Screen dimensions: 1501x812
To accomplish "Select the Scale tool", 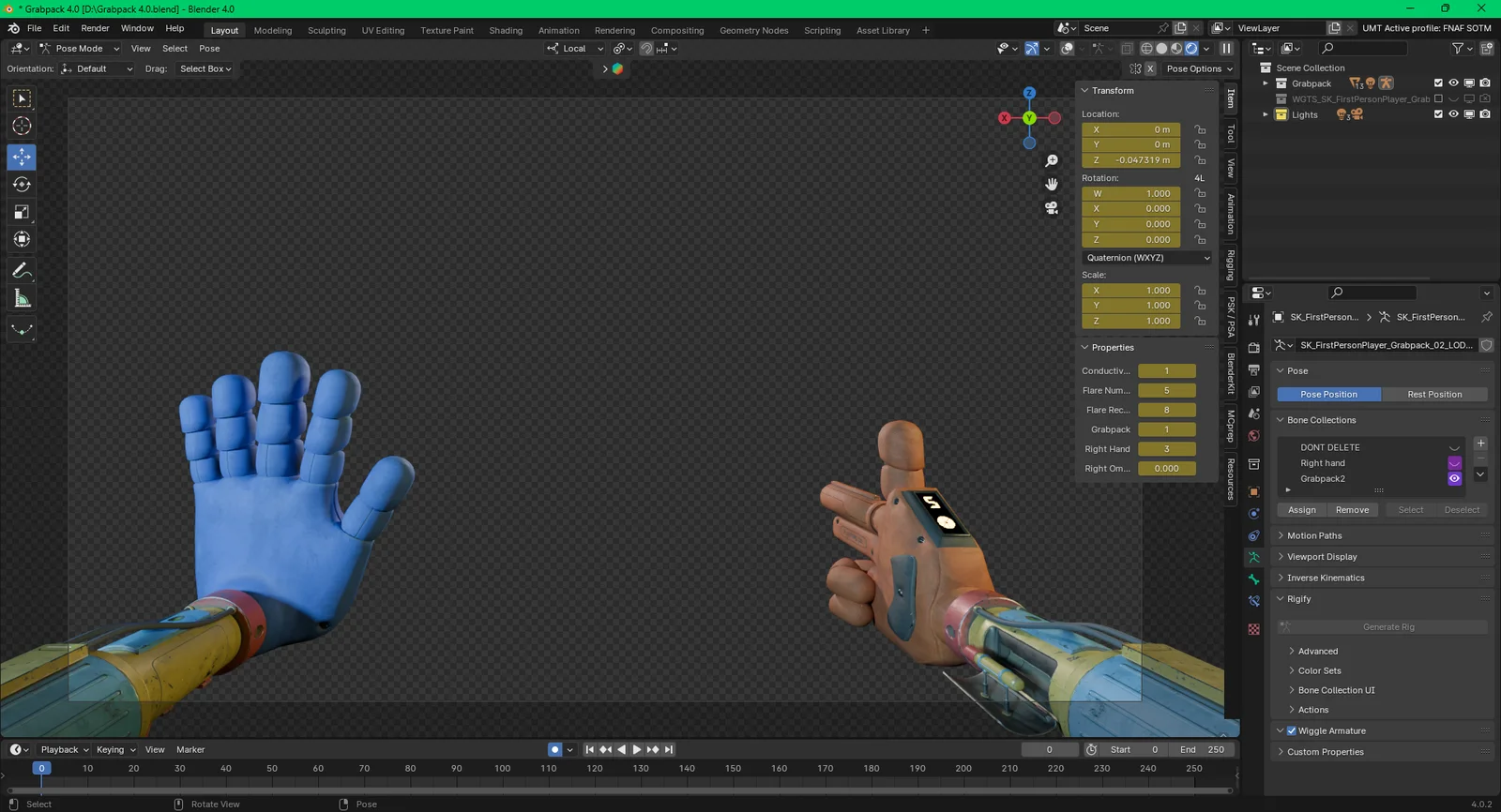I will tap(22, 212).
